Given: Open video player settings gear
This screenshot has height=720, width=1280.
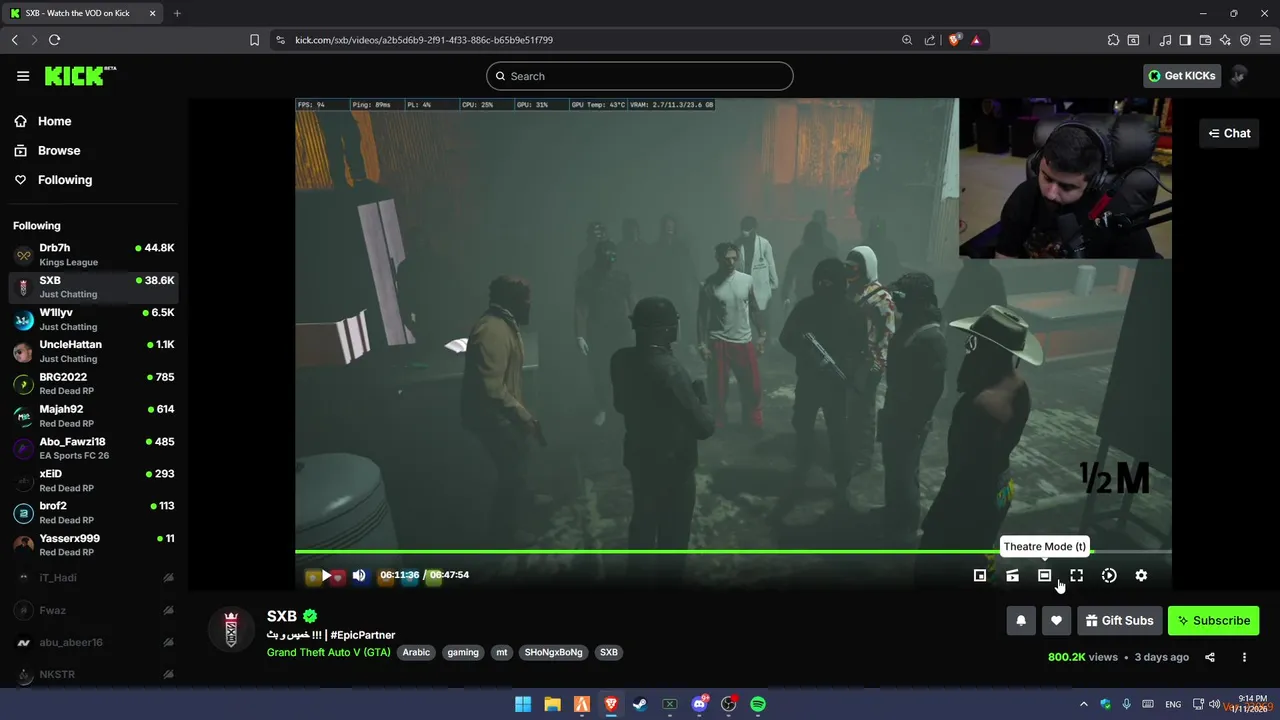Looking at the screenshot, I should 1141,575.
